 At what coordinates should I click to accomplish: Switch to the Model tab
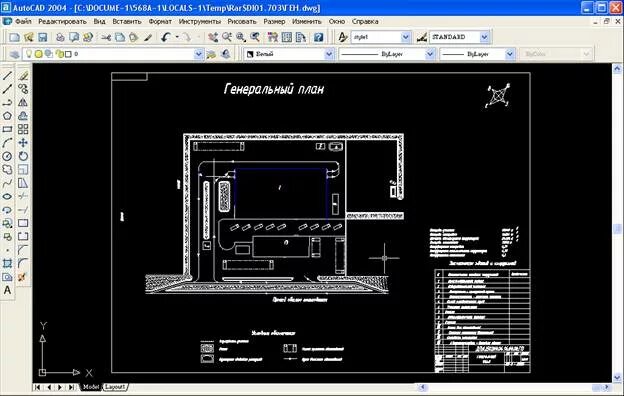pyautogui.click(x=91, y=387)
